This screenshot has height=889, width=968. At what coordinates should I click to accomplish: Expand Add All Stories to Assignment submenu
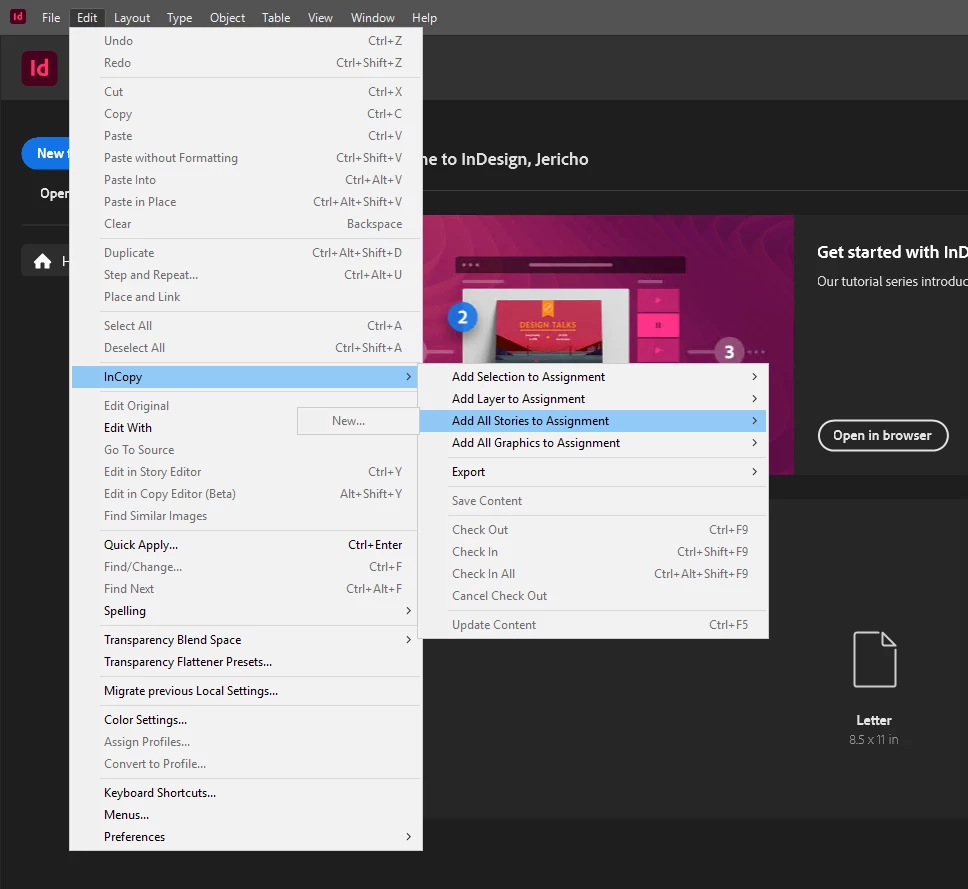point(593,421)
